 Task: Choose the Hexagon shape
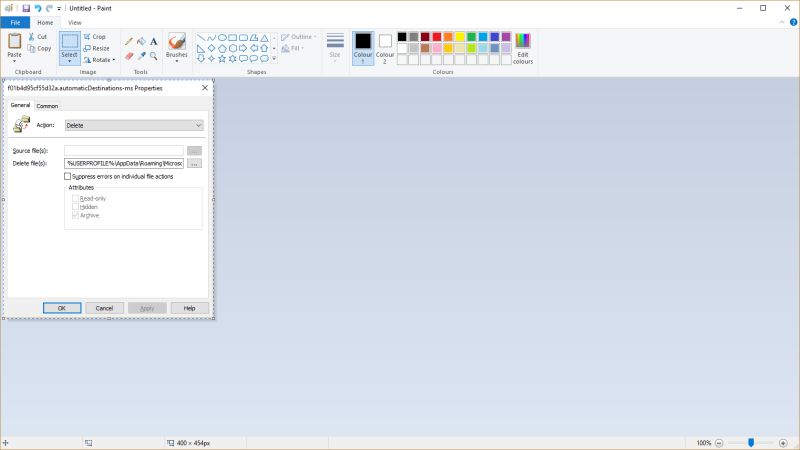coord(233,48)
